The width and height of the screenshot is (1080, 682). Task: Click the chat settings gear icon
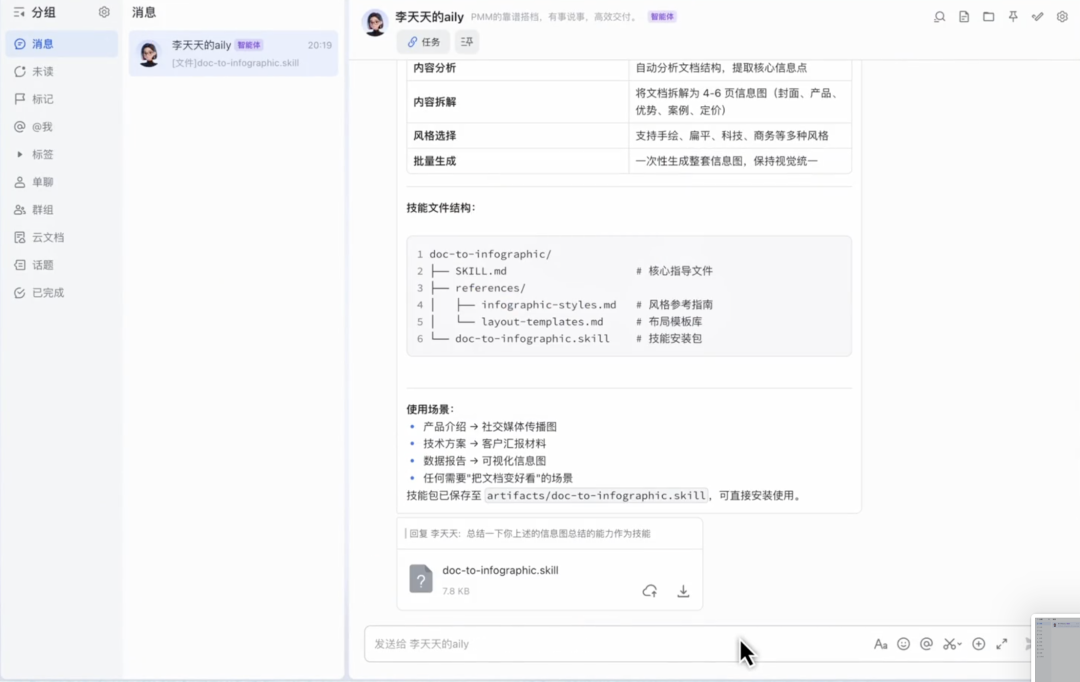point(1062,17)
